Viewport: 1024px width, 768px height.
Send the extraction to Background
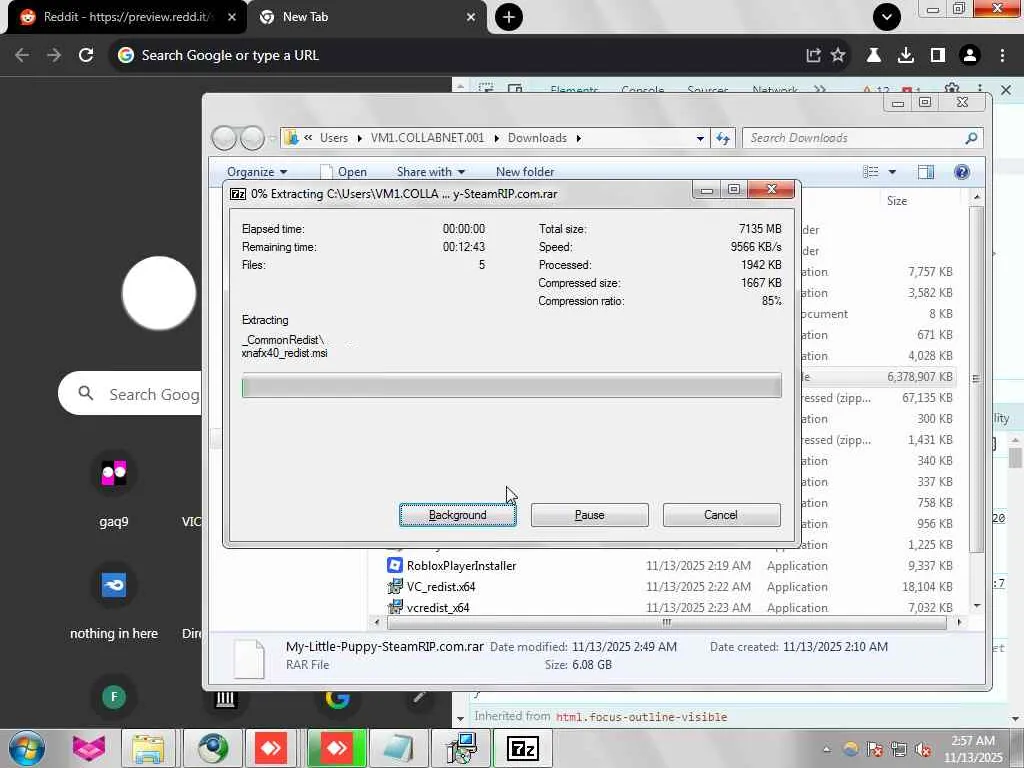458,515
